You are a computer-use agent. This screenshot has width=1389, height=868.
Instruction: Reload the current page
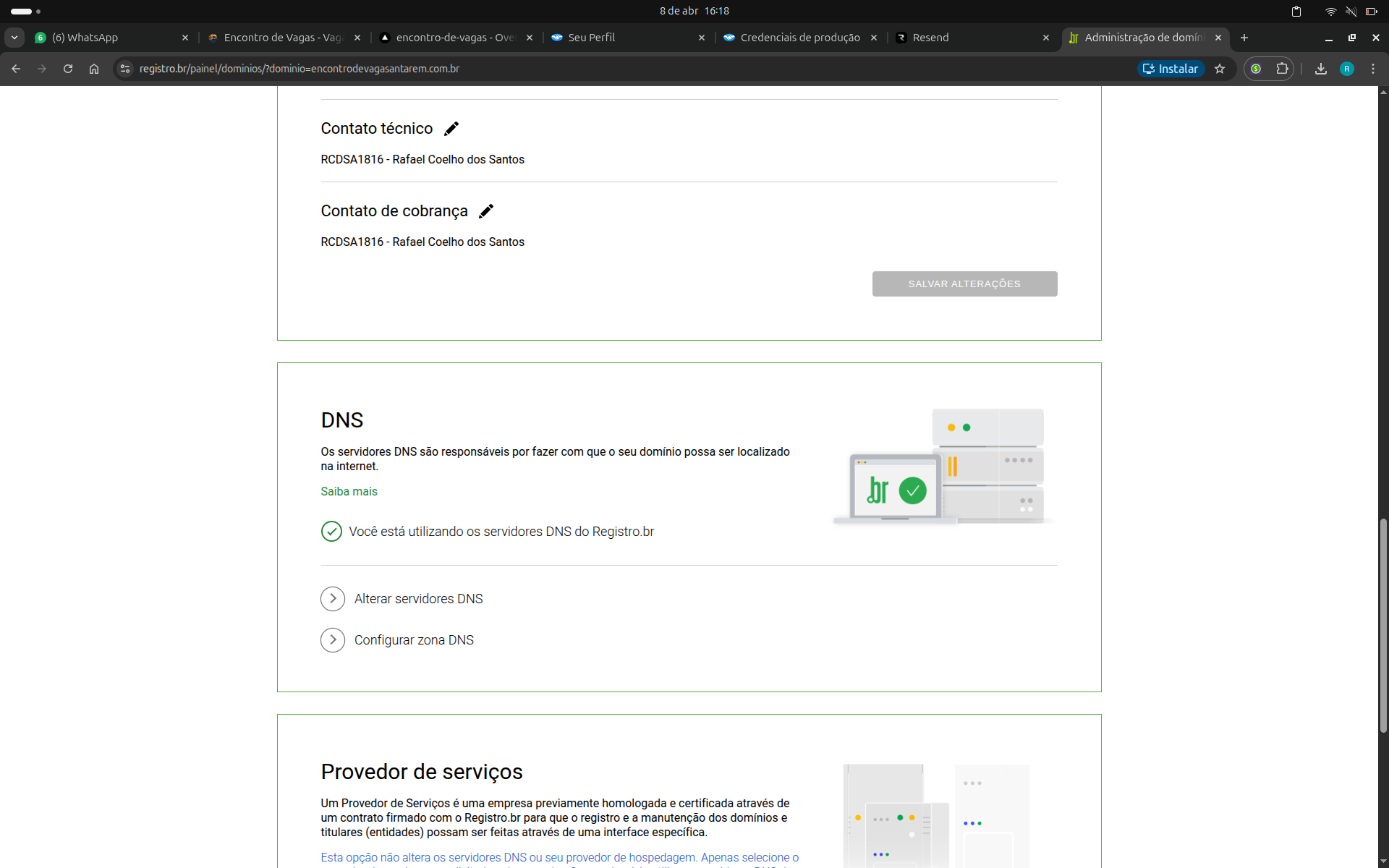pyautogui.click(x=68, y=69)
